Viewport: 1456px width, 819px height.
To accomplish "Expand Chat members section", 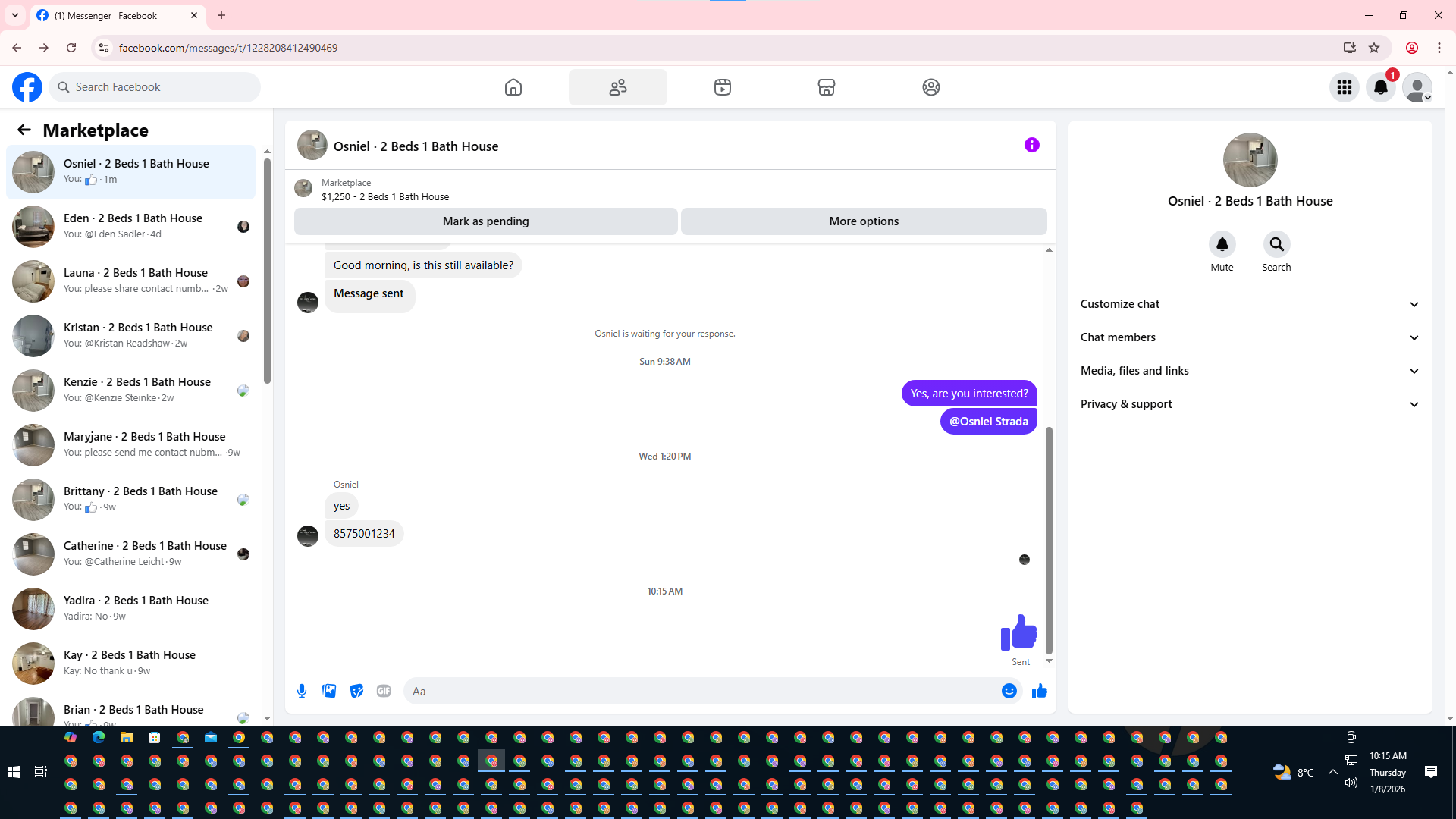I will 1250,337.
